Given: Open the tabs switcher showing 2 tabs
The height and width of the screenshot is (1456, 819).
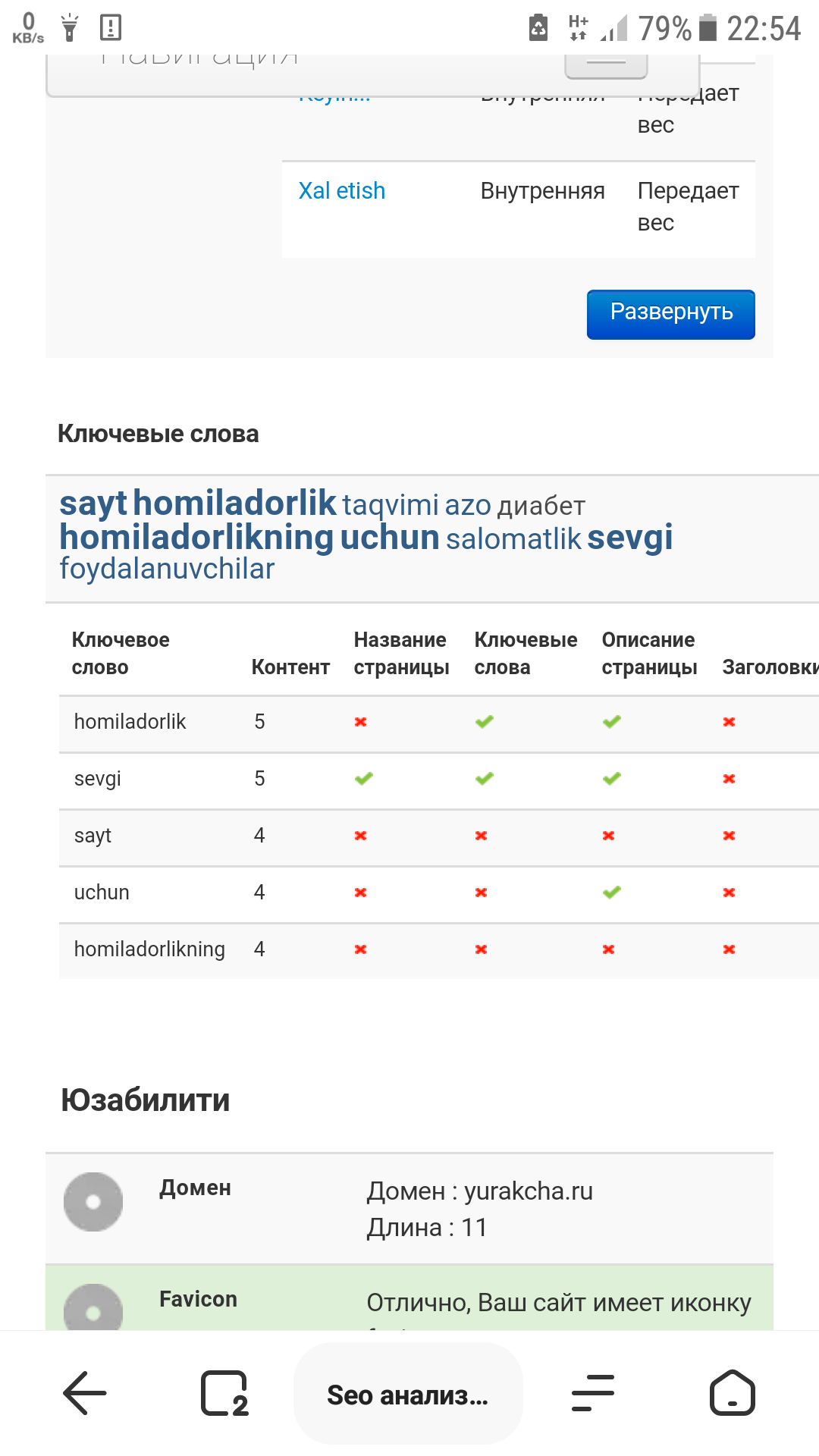Looking at the screenshot, I should tap(224, 1393).
